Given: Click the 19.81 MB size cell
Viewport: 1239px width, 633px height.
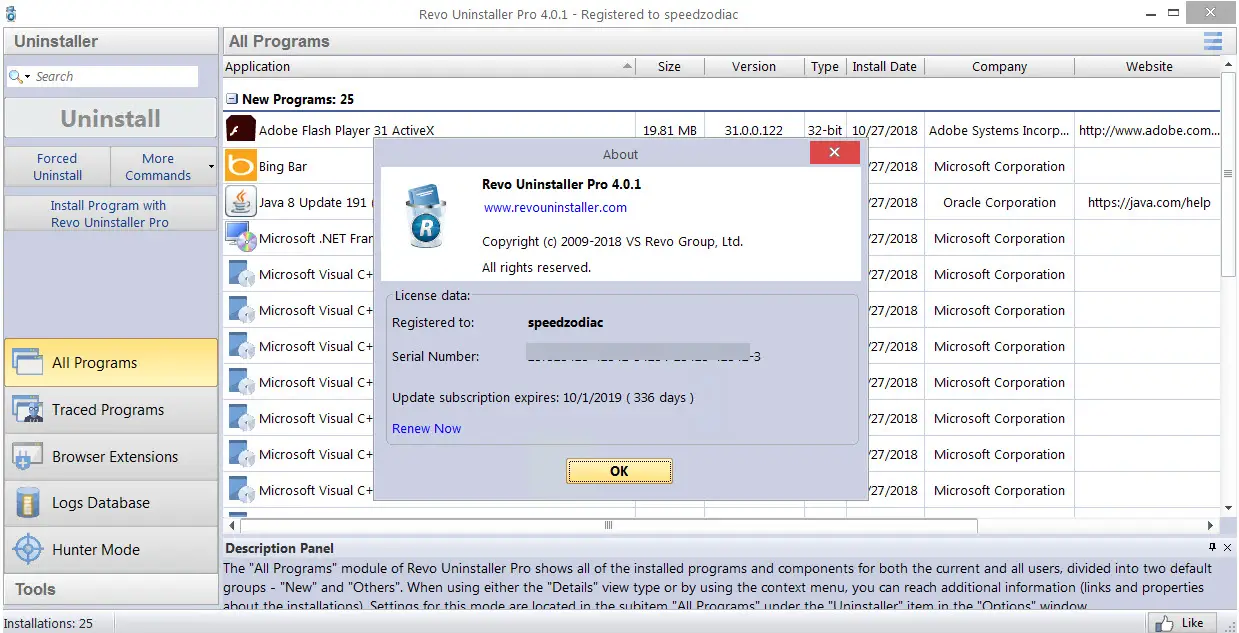Looking at the screenshot, I should pyautogui.click(x=670, y=130).
